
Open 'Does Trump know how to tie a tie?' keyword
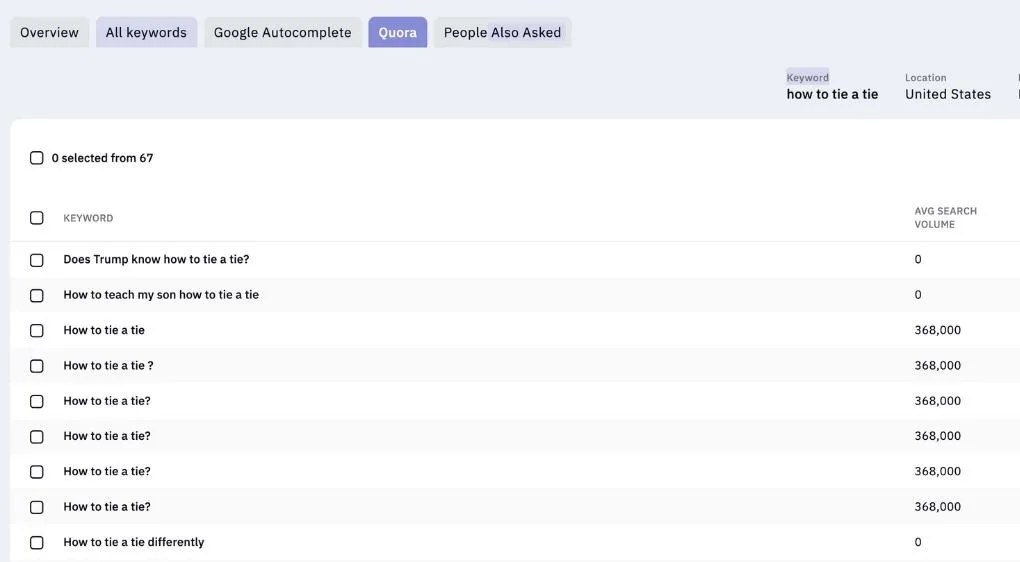[156, 260]
